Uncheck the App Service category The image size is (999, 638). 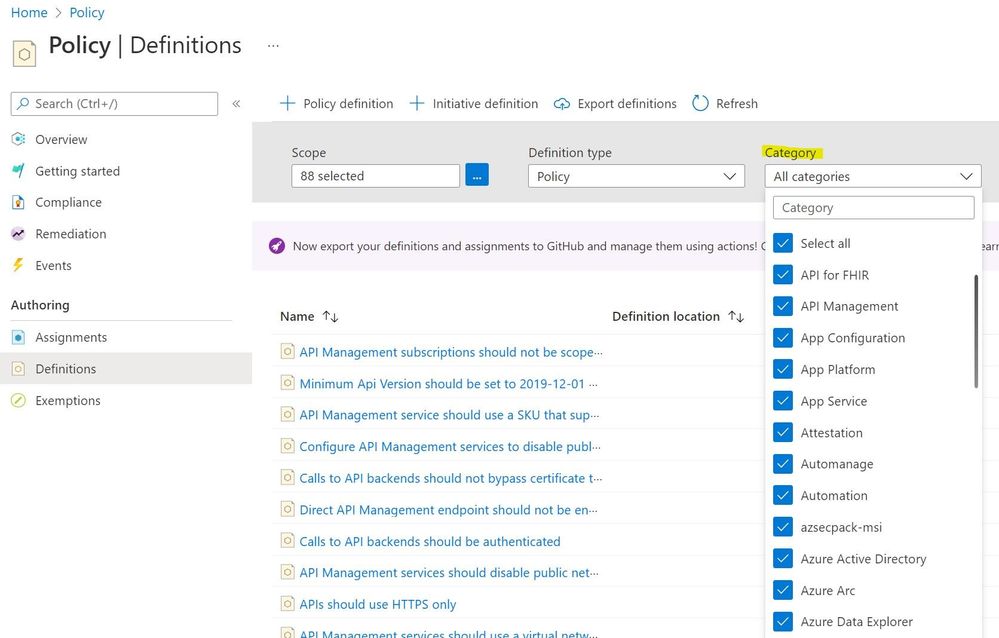pyautogui.click(x=783, y=401)
